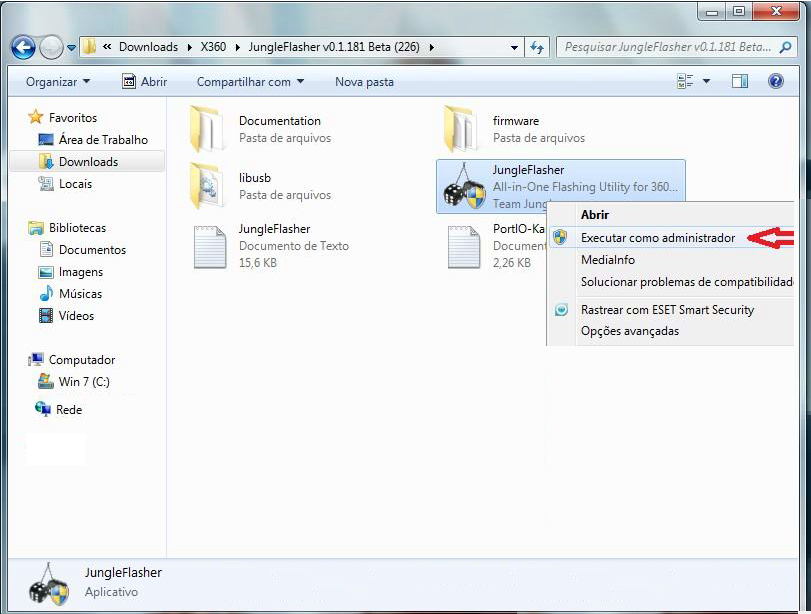
Task: Open Help with the question mark icon
Action: click(776, 81)
